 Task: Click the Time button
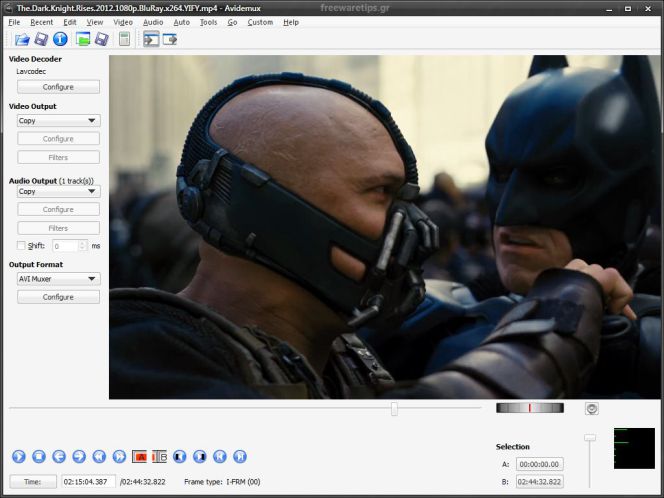(33, 482)
